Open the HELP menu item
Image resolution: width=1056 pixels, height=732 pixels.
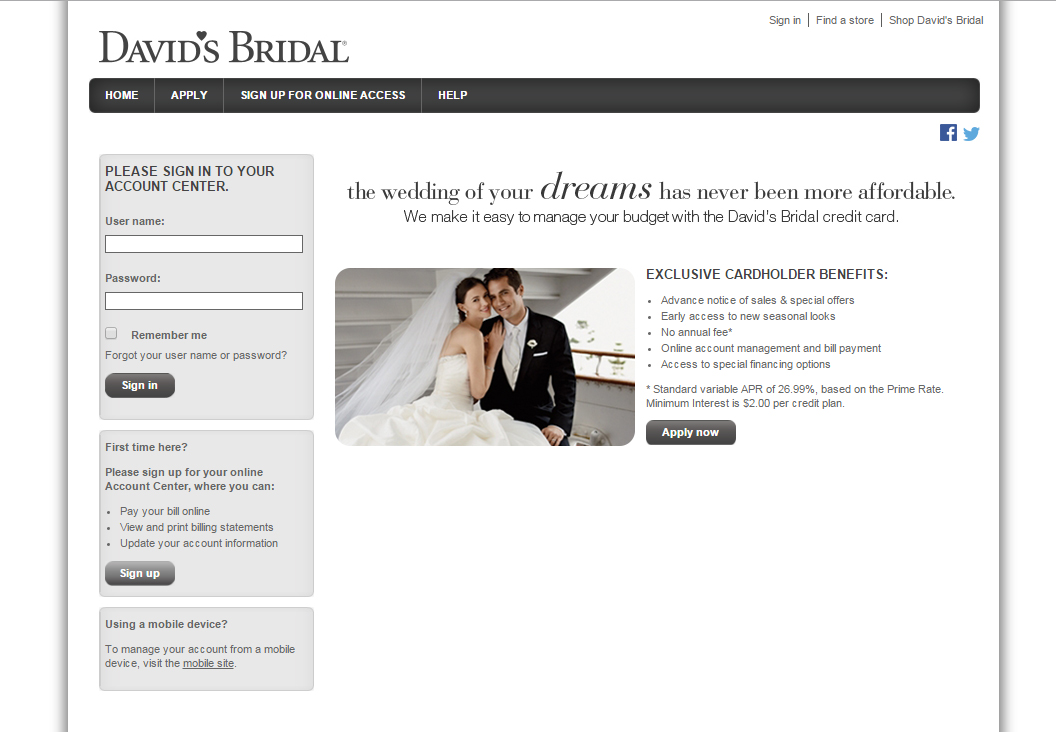tap(453, 95)
